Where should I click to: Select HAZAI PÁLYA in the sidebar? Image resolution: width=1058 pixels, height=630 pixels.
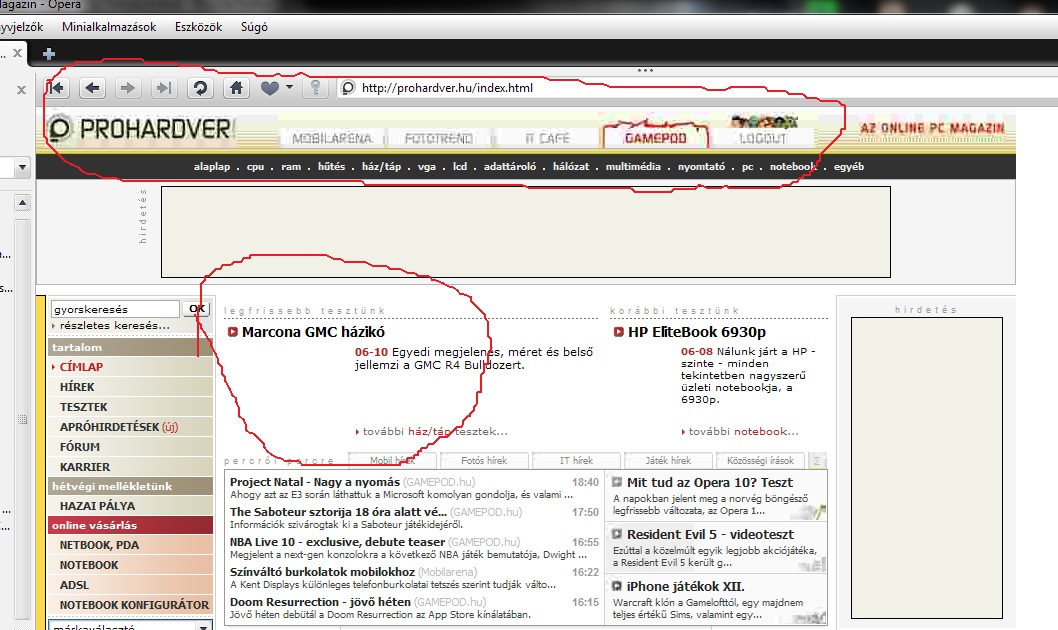tap(131, 506)
